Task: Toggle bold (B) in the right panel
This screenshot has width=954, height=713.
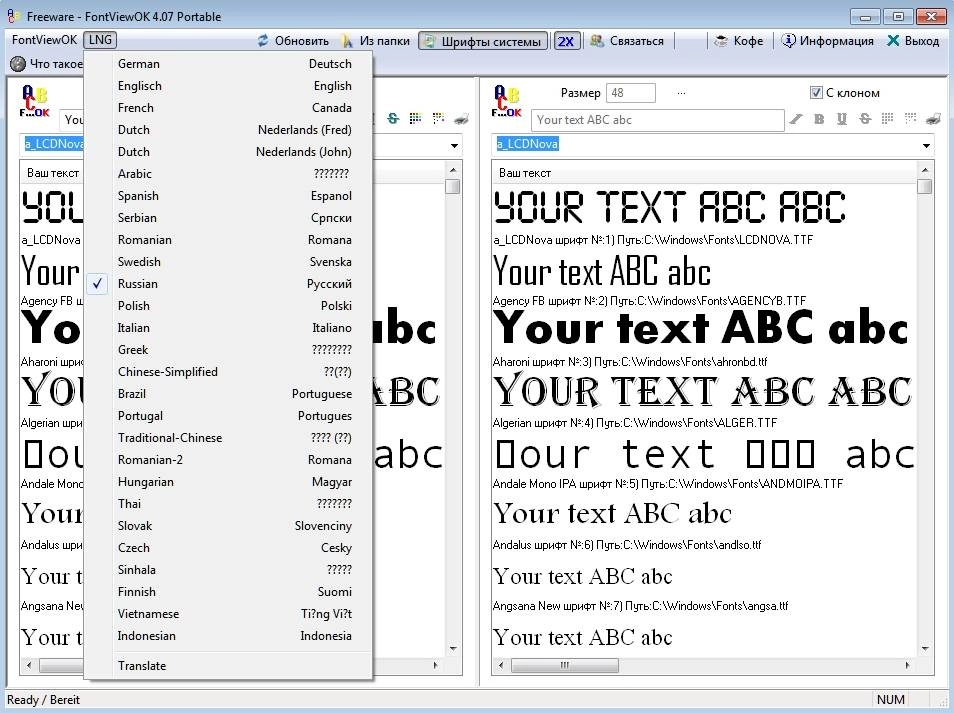Action: click(819, 119)
